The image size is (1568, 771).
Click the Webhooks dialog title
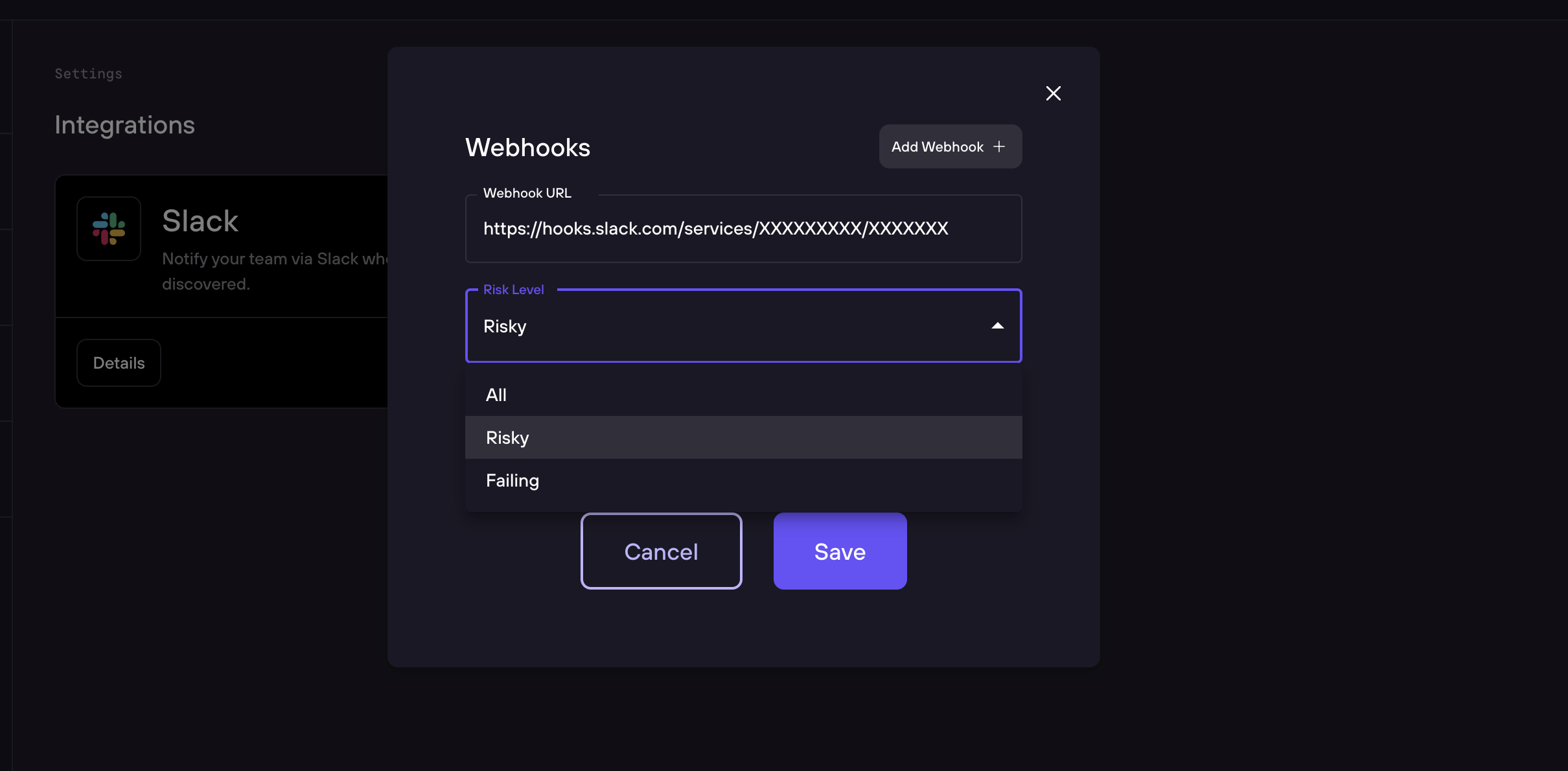(x=527, y=148)
